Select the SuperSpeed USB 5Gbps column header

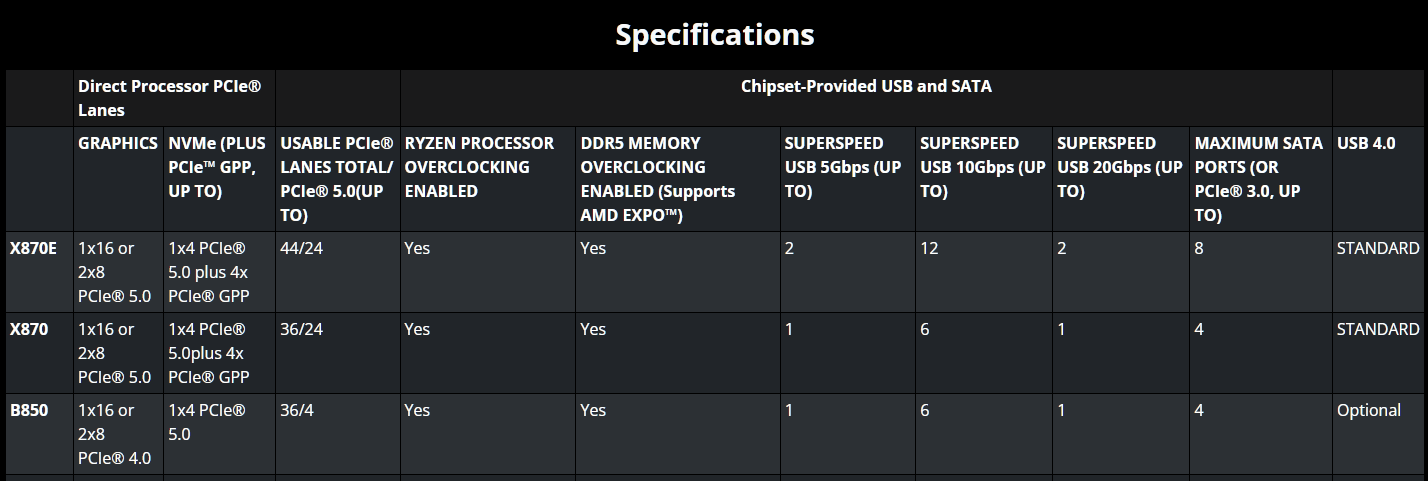point(842,167)
